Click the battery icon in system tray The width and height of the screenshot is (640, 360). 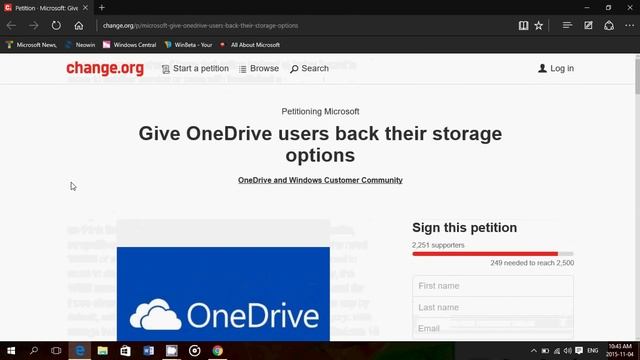click(x=545, y=351)
